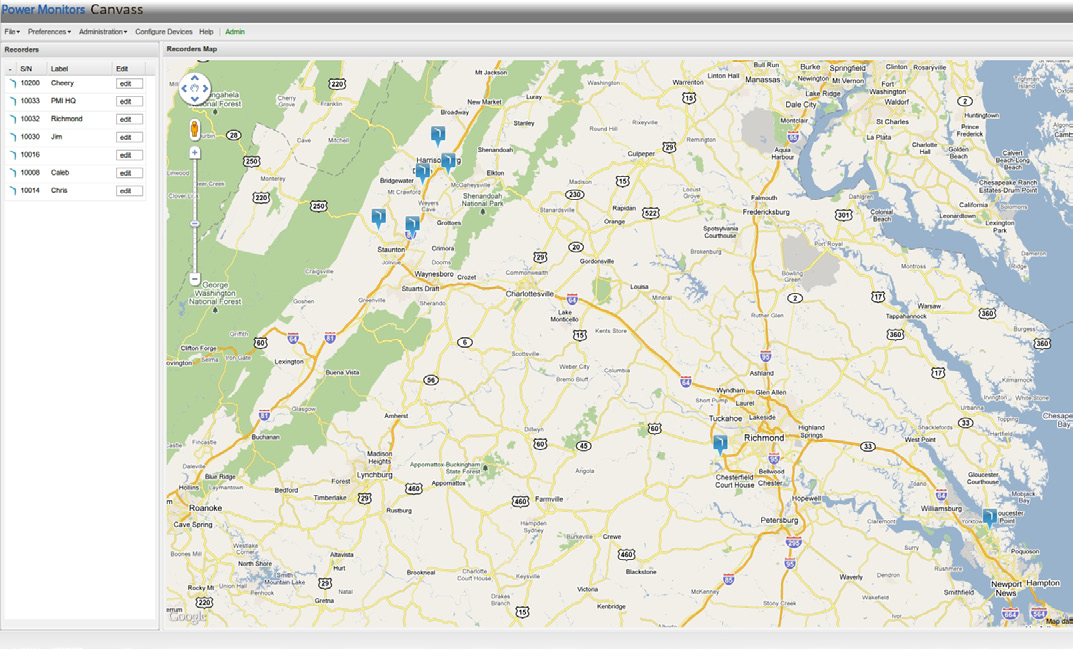The image size is (1073, 649).
Task: Click the hand icon centering the map control
Action: coord(195,88)
